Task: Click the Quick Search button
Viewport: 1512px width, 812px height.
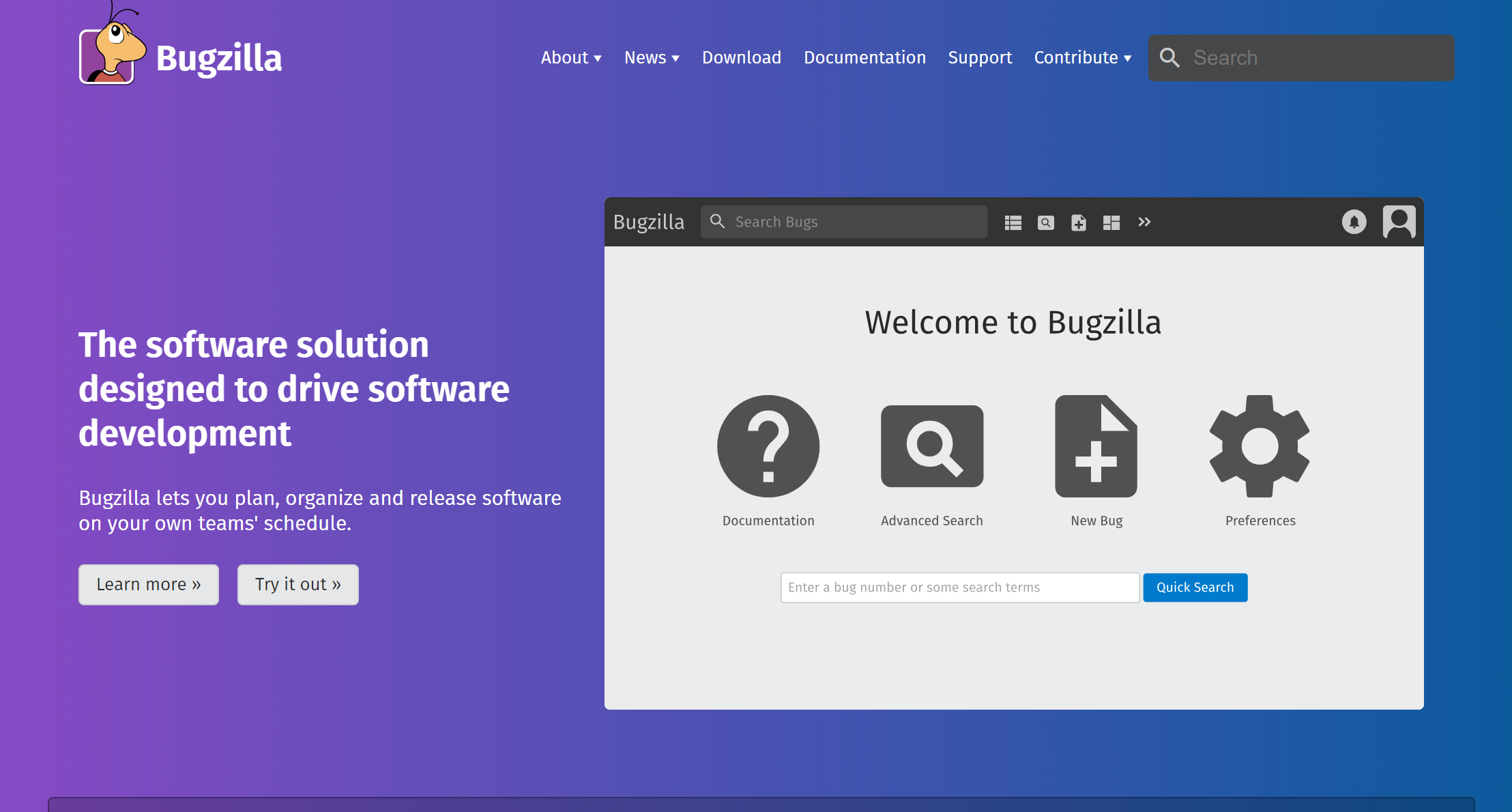Action: click(x=1195, y=588)
